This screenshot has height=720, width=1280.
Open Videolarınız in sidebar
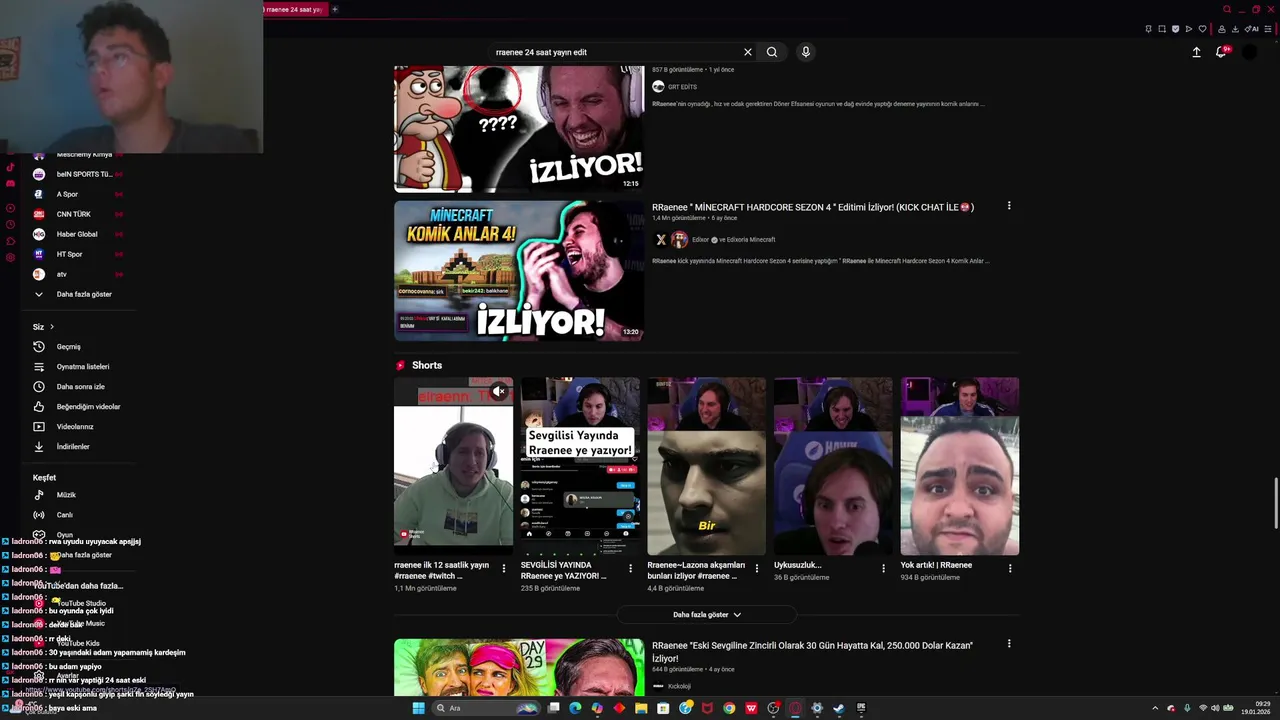click(75, 427)
